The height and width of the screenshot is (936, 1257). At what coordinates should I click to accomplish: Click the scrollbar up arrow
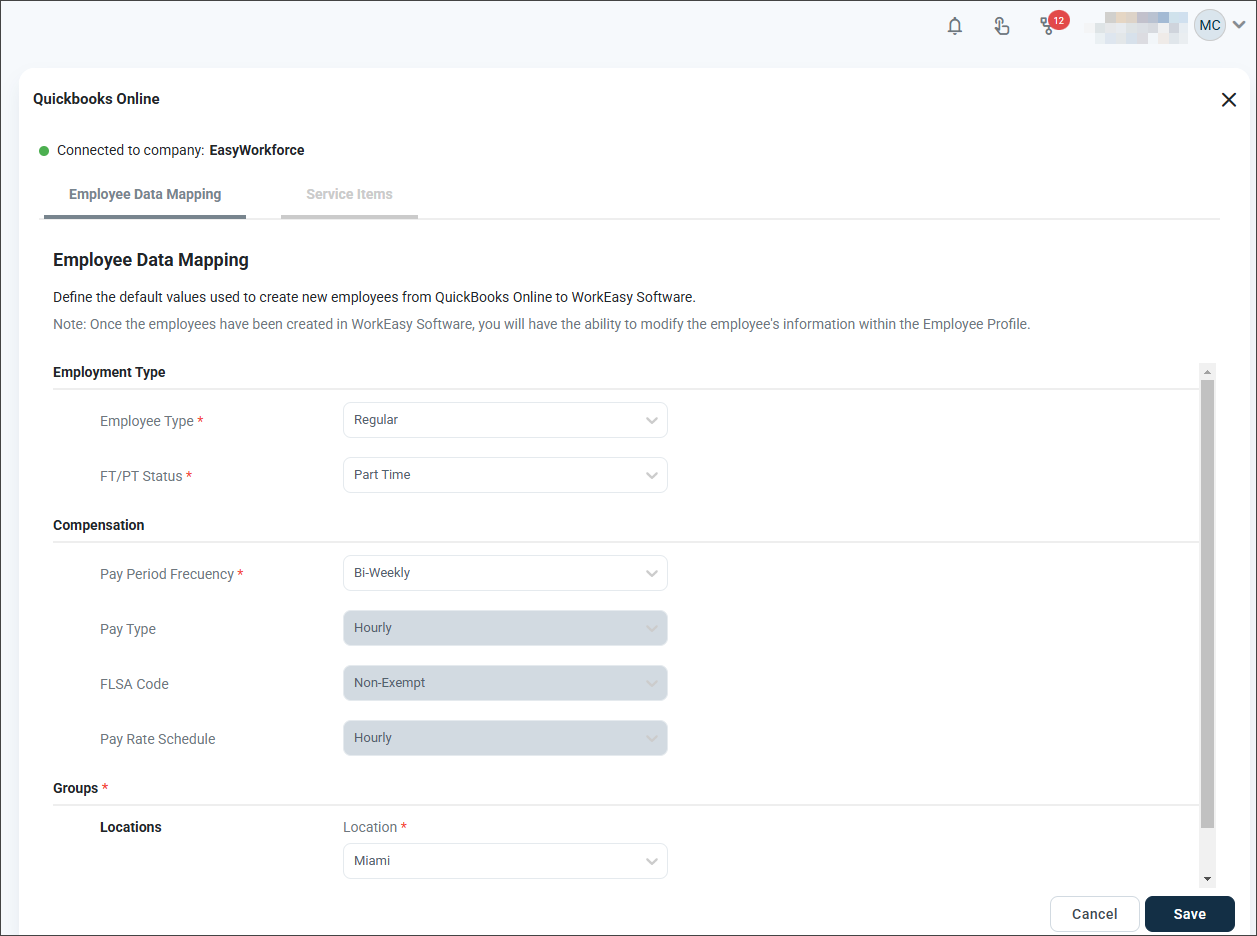pos(1207,371)
